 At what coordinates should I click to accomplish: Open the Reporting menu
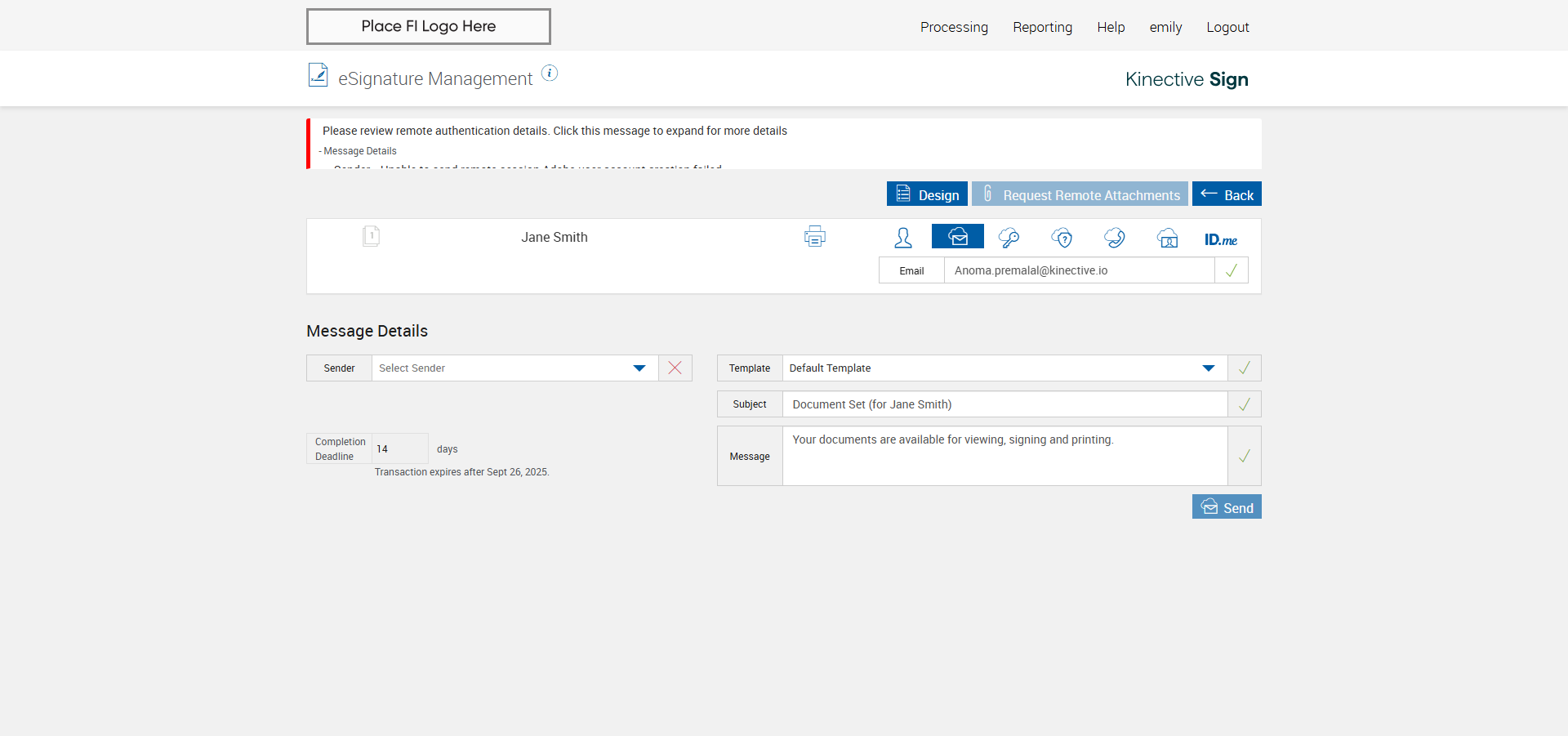pyautogui.click(x=1042, y=27)
